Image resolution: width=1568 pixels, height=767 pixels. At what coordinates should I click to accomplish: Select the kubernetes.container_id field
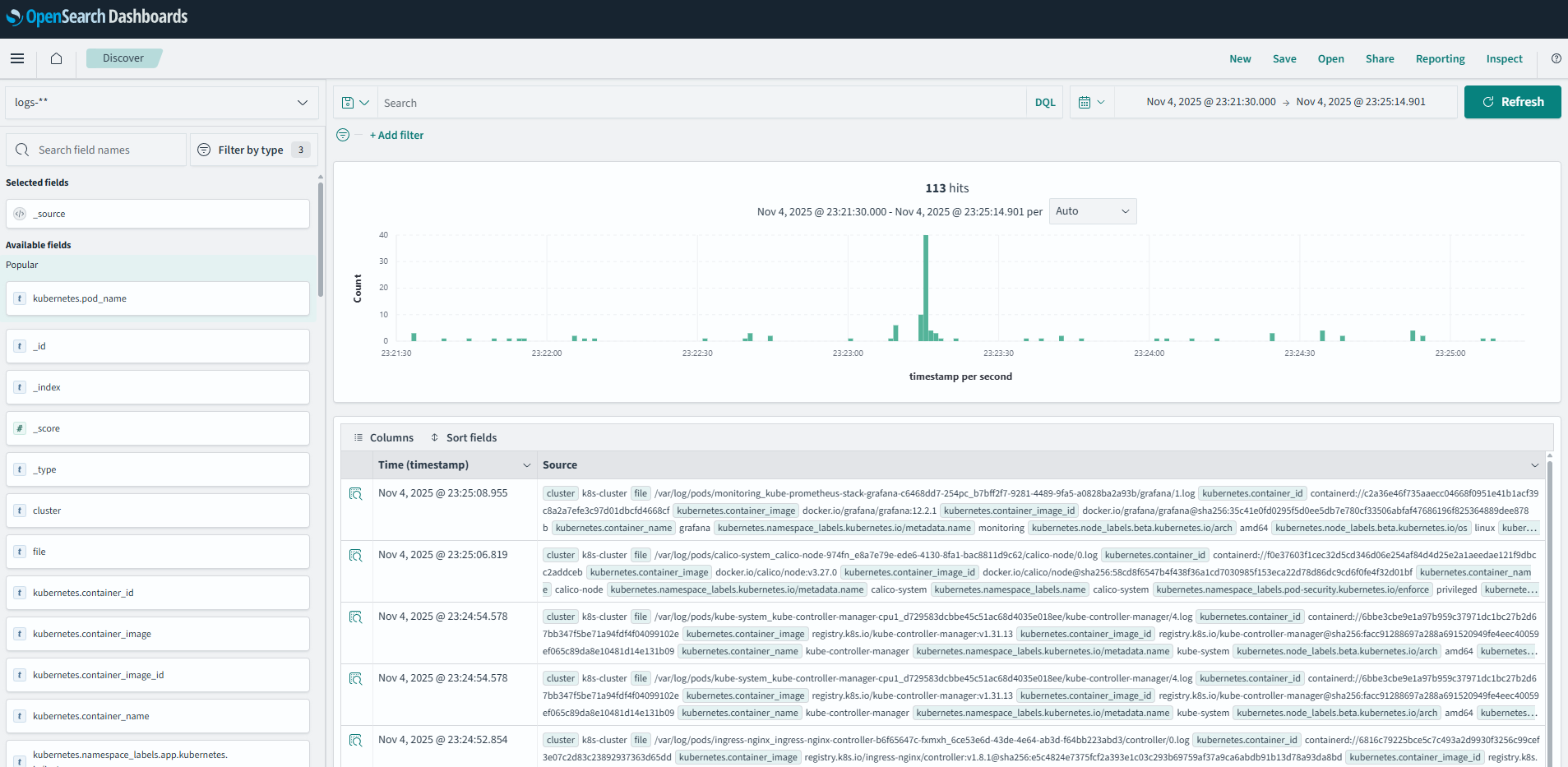158,593
